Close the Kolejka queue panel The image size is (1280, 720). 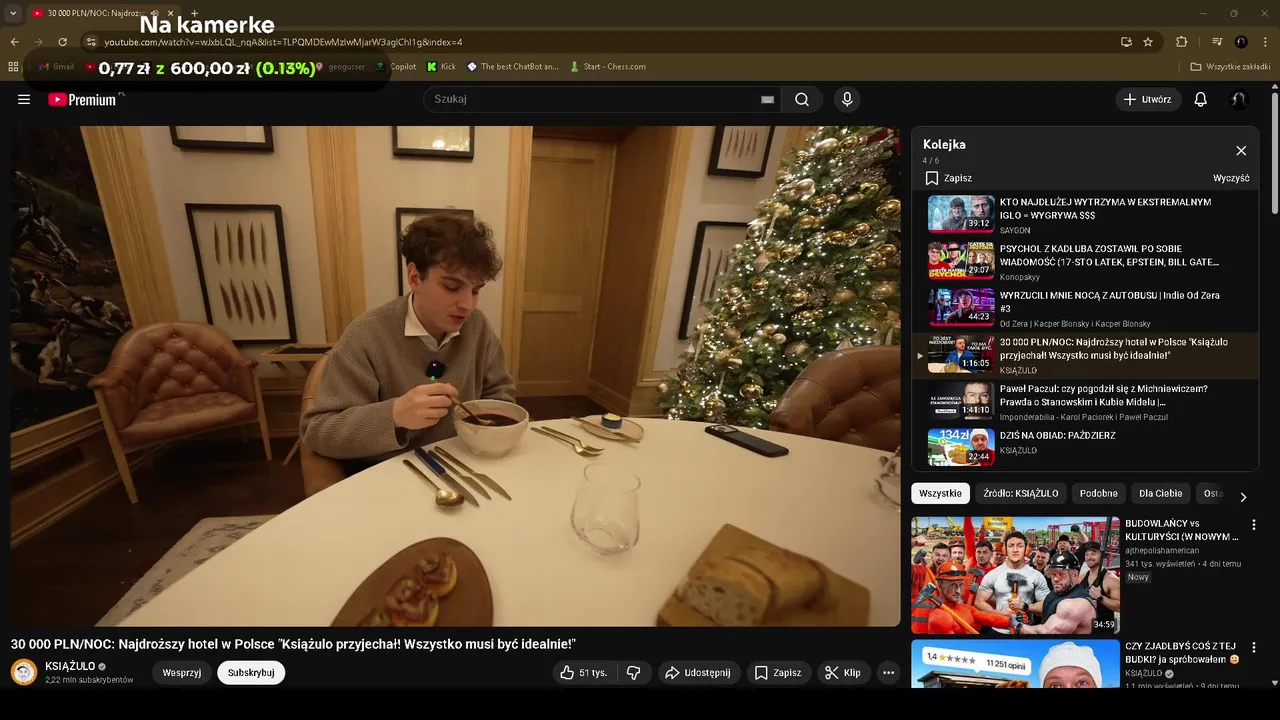pyautogui.click(x=1241, y=151)
